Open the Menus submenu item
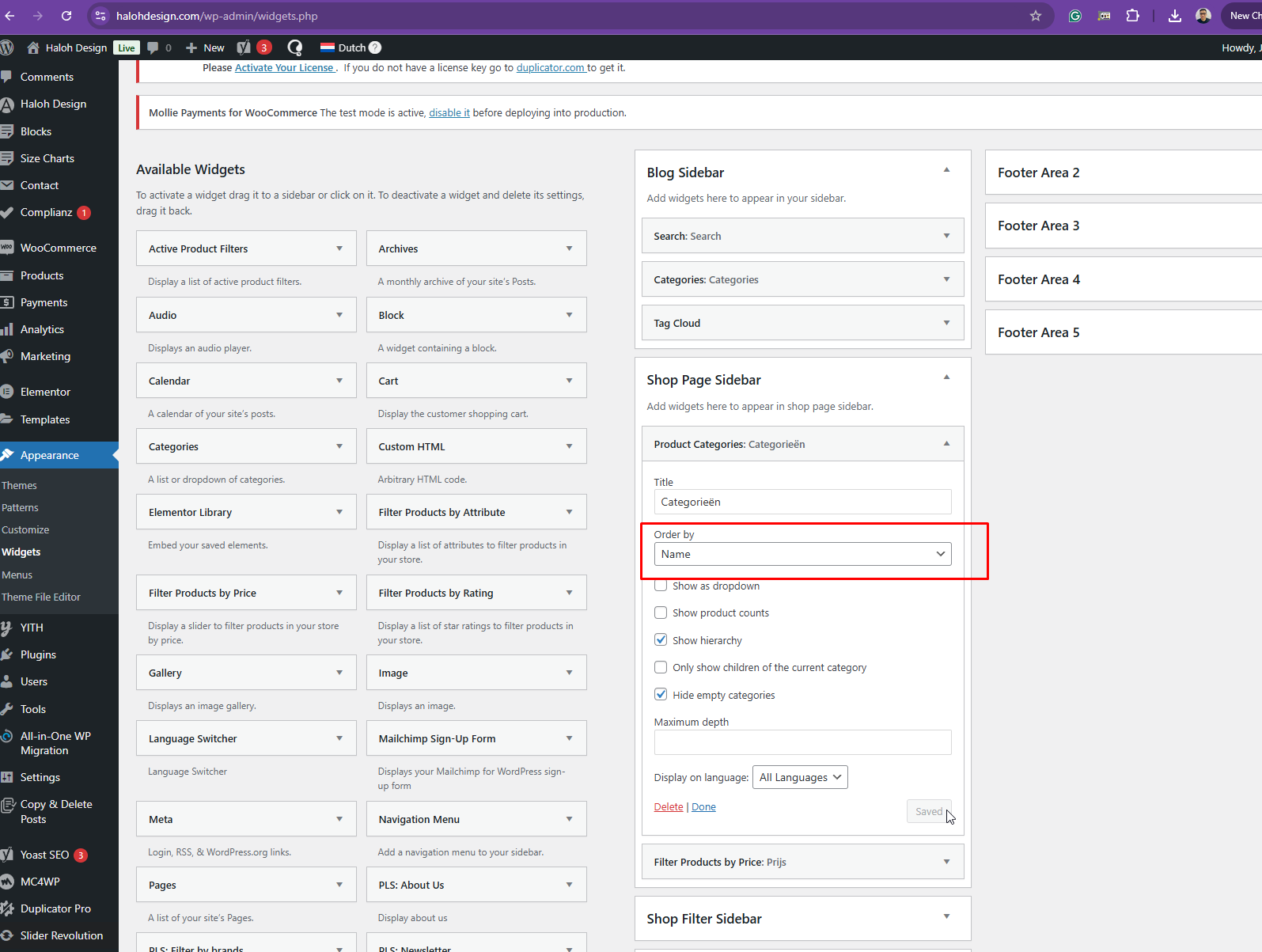Screen dimensions: 1262x952 coord(17,575)
